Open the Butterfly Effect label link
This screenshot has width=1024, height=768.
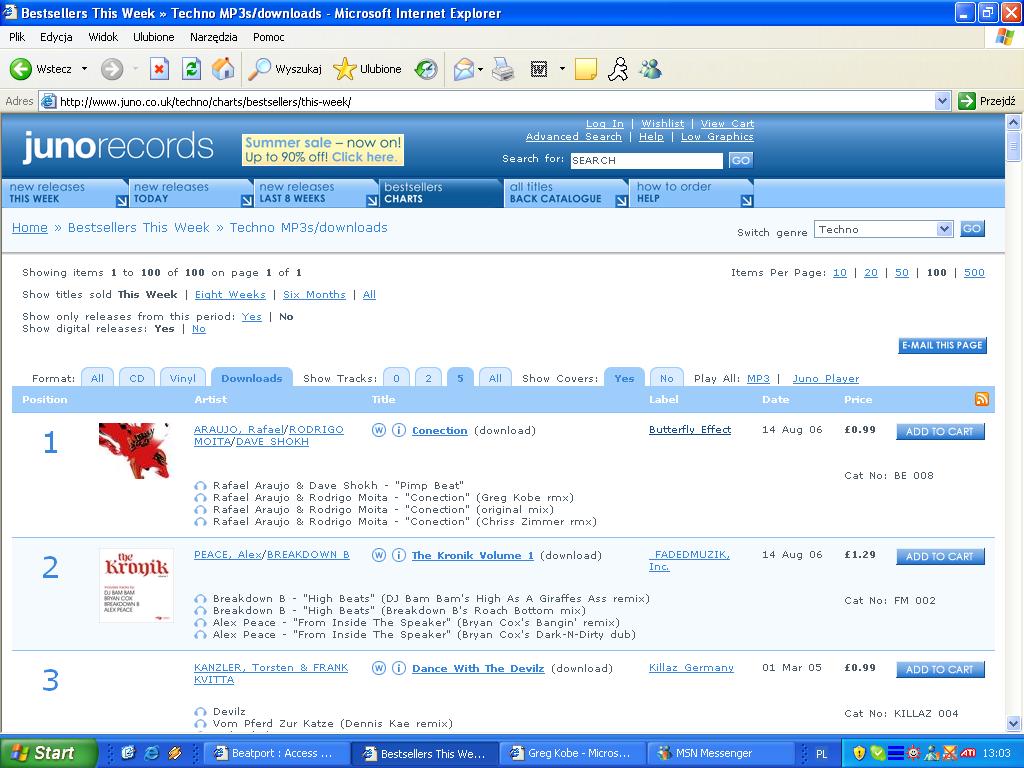[x=690, y=430]
